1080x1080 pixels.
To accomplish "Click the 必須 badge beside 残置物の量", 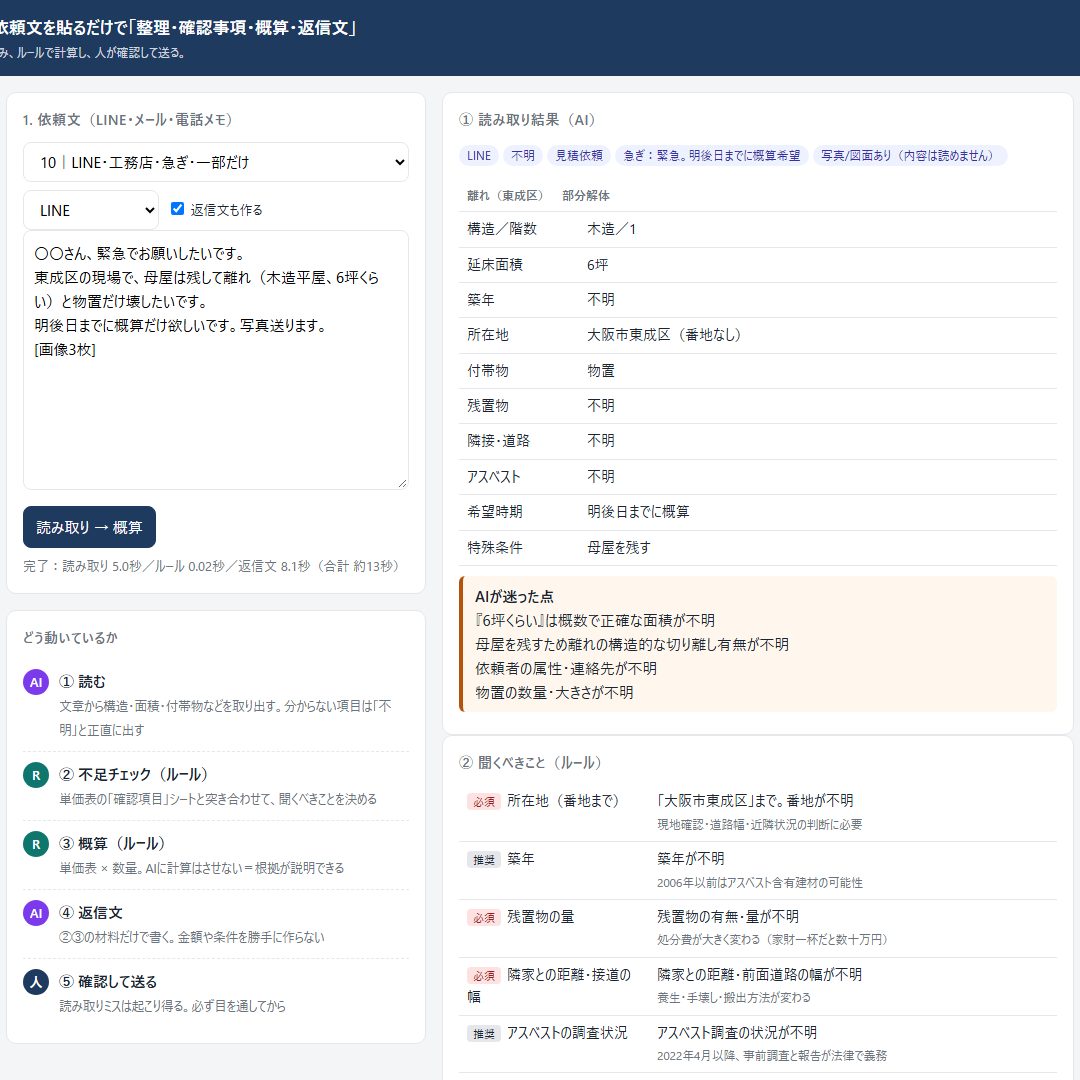I will (x=484, y=917).
